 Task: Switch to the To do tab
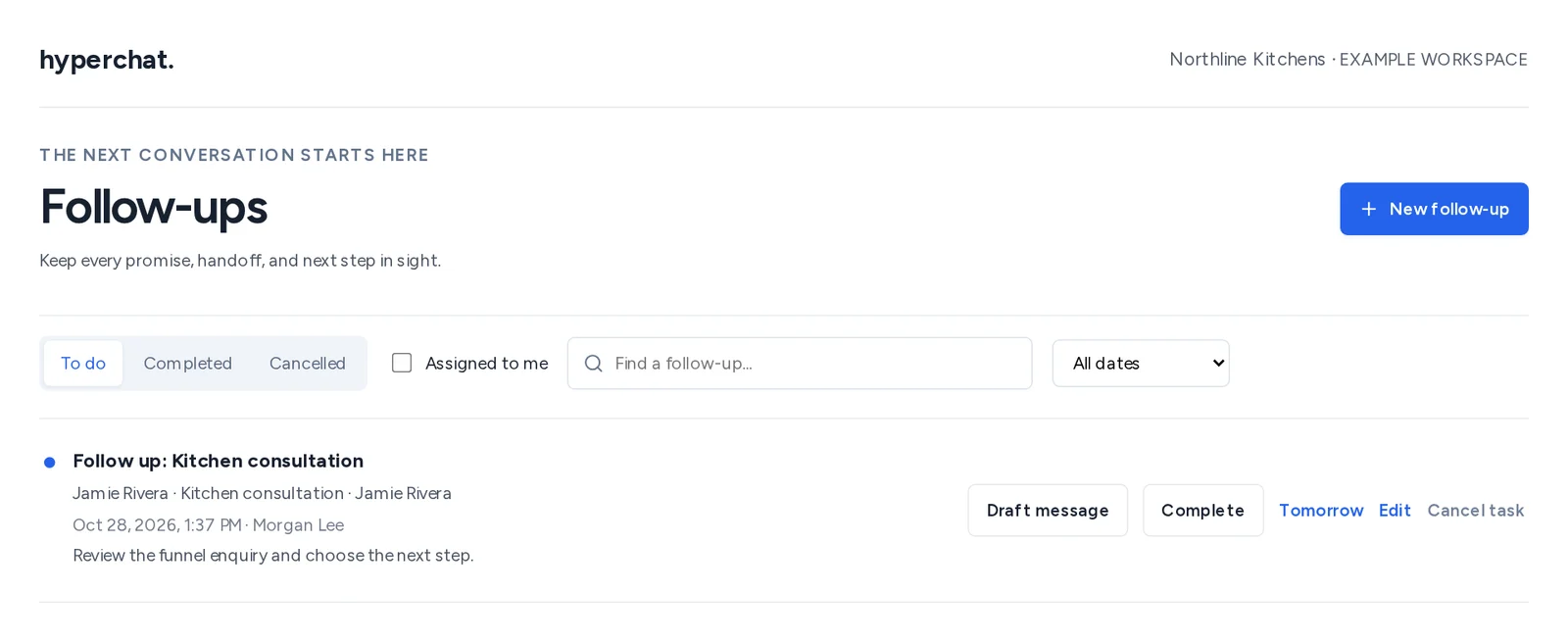click(83, 364)
